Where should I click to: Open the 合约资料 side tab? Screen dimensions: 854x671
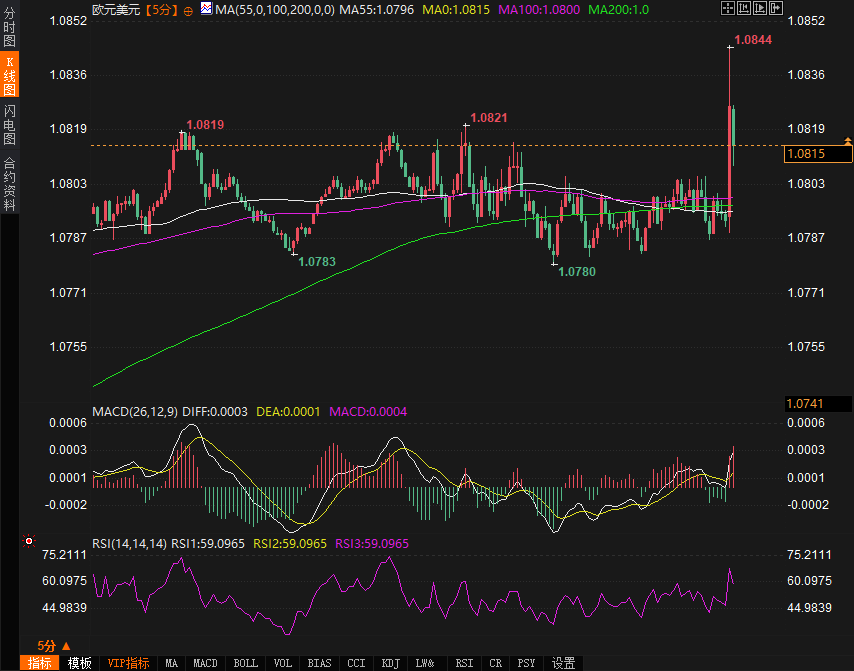point(9,183)
